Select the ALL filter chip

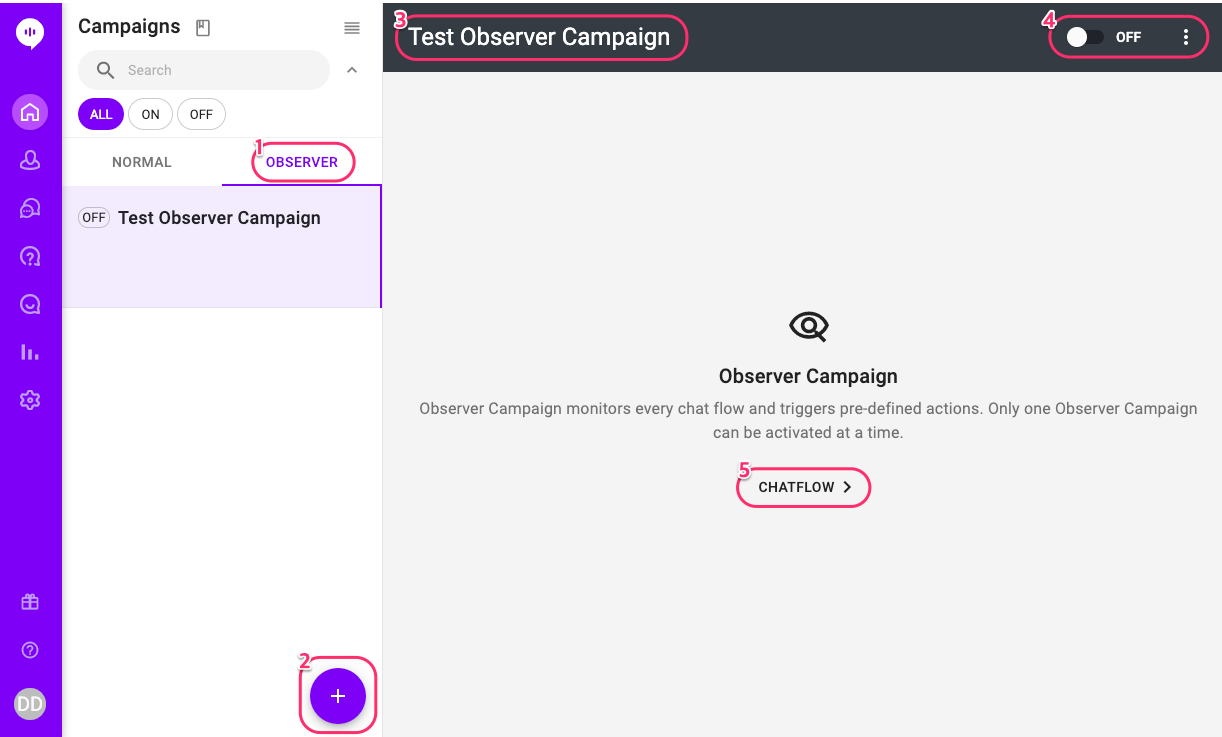tap(101, 114)
